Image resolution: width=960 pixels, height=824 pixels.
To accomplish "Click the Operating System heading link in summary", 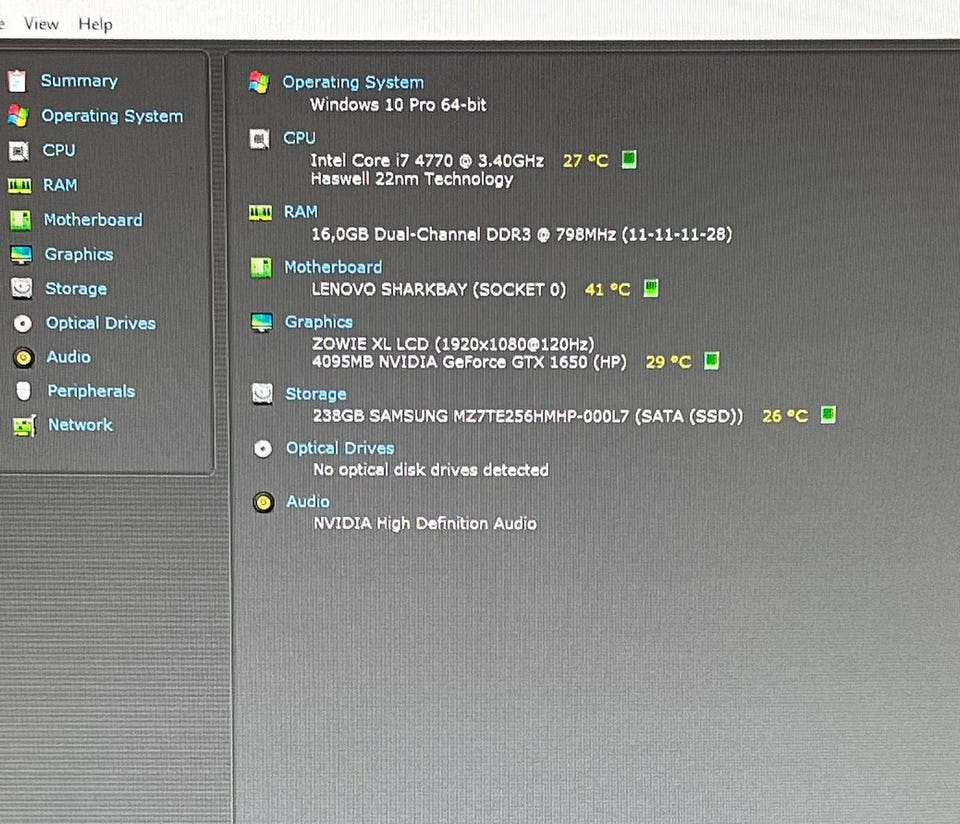I will click(x=353, y=82).
